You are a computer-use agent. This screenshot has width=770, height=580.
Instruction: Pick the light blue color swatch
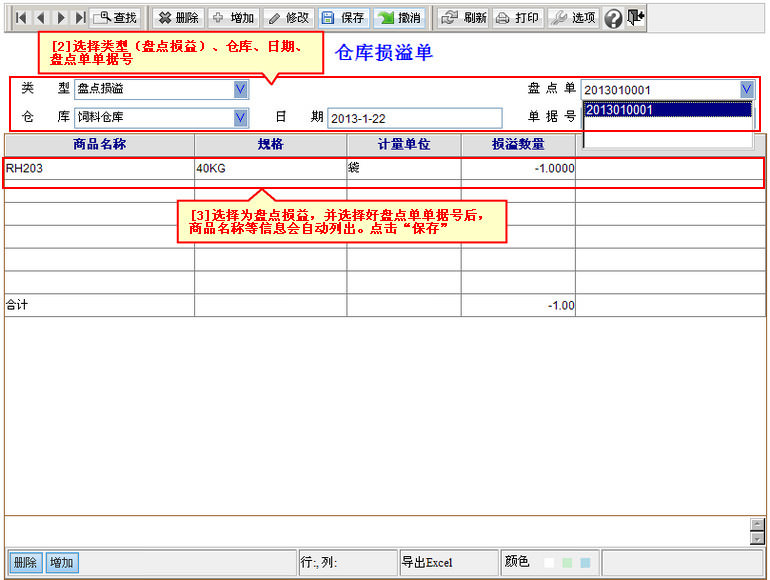[x=585, y=563]
